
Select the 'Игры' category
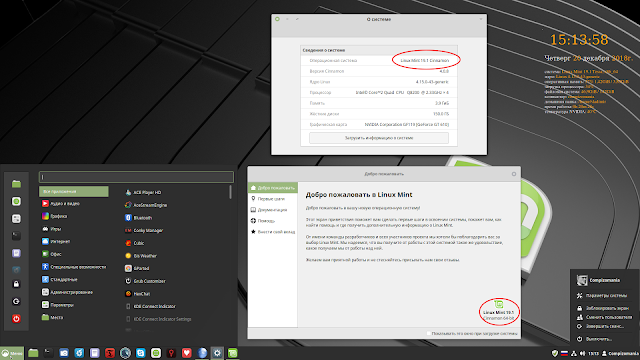coord(74,229)
